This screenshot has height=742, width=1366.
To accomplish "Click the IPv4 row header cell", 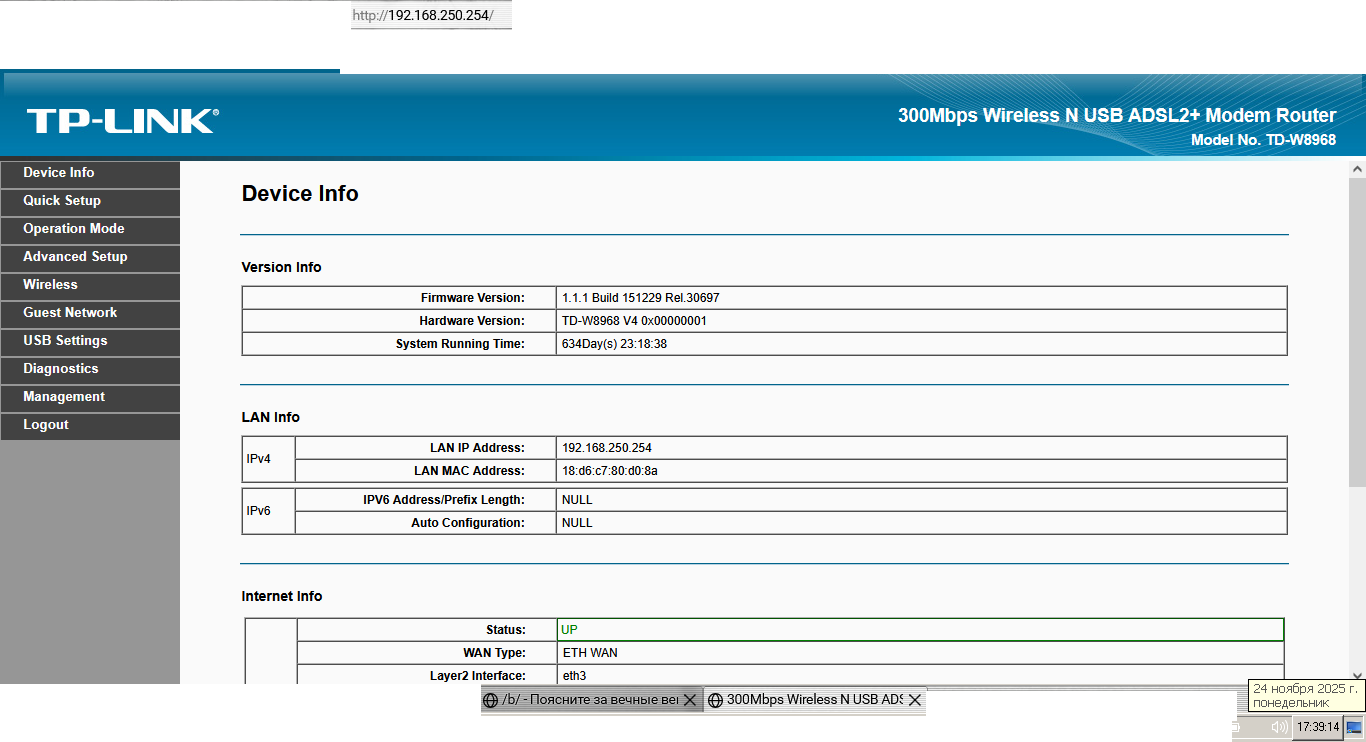I will (x=269, y=459).
